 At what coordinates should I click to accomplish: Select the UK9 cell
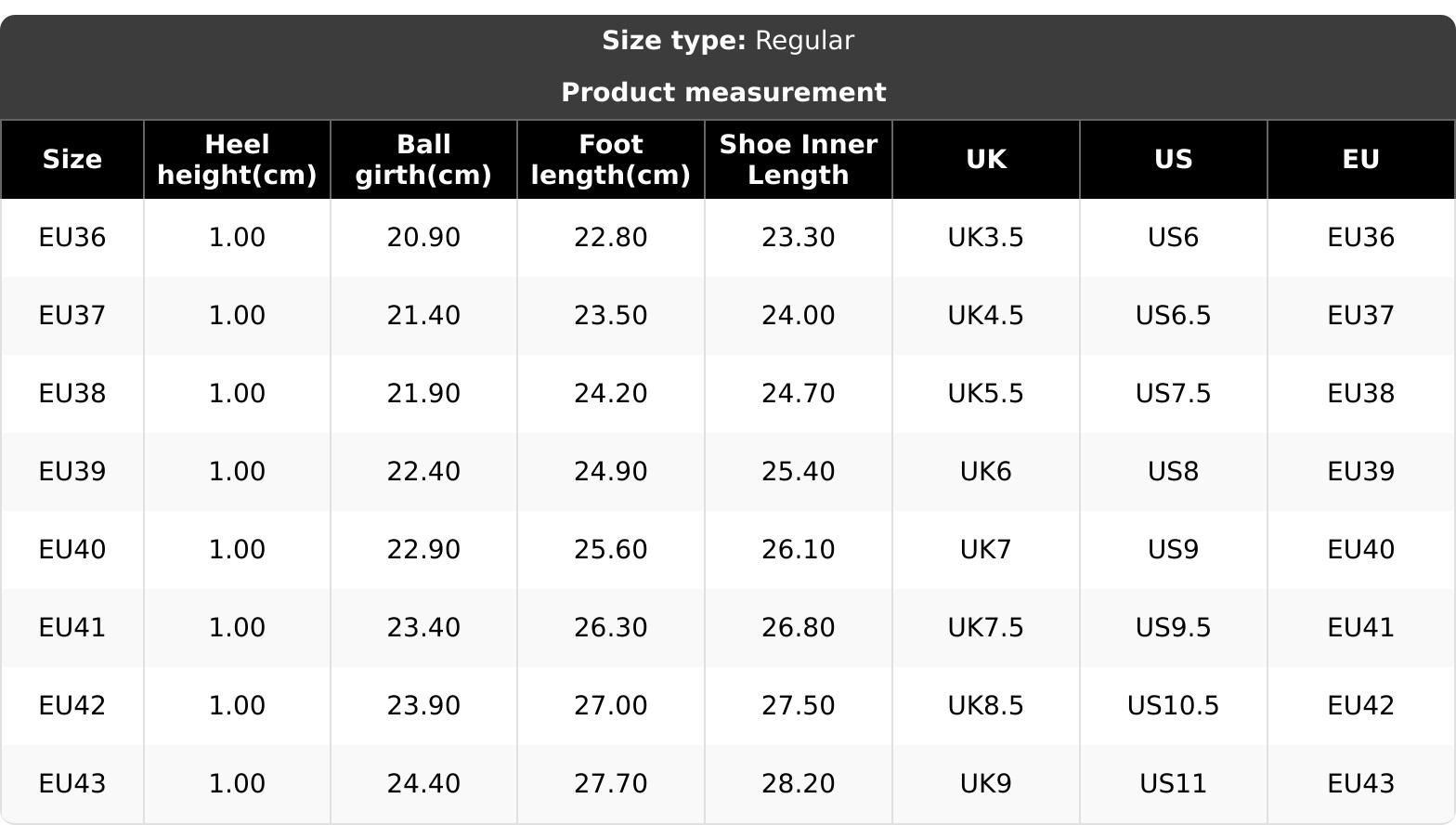click(x=985, y=784)
